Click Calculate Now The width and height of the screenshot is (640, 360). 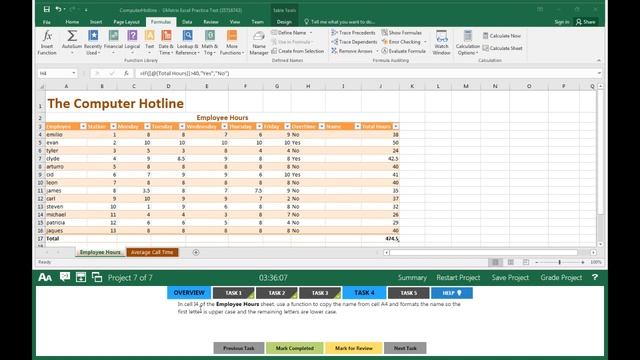(502, 36)
